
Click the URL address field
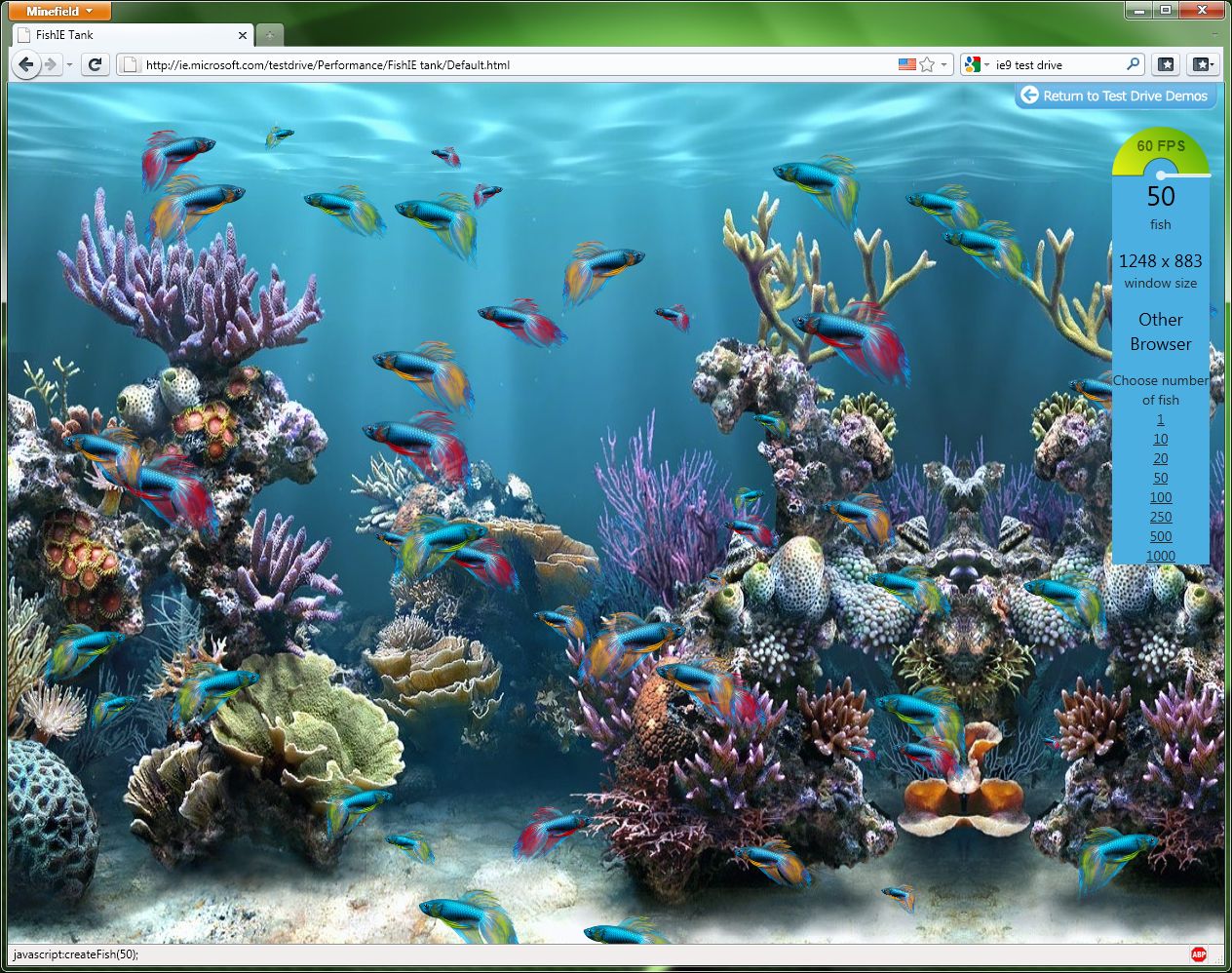coord(507,65)
